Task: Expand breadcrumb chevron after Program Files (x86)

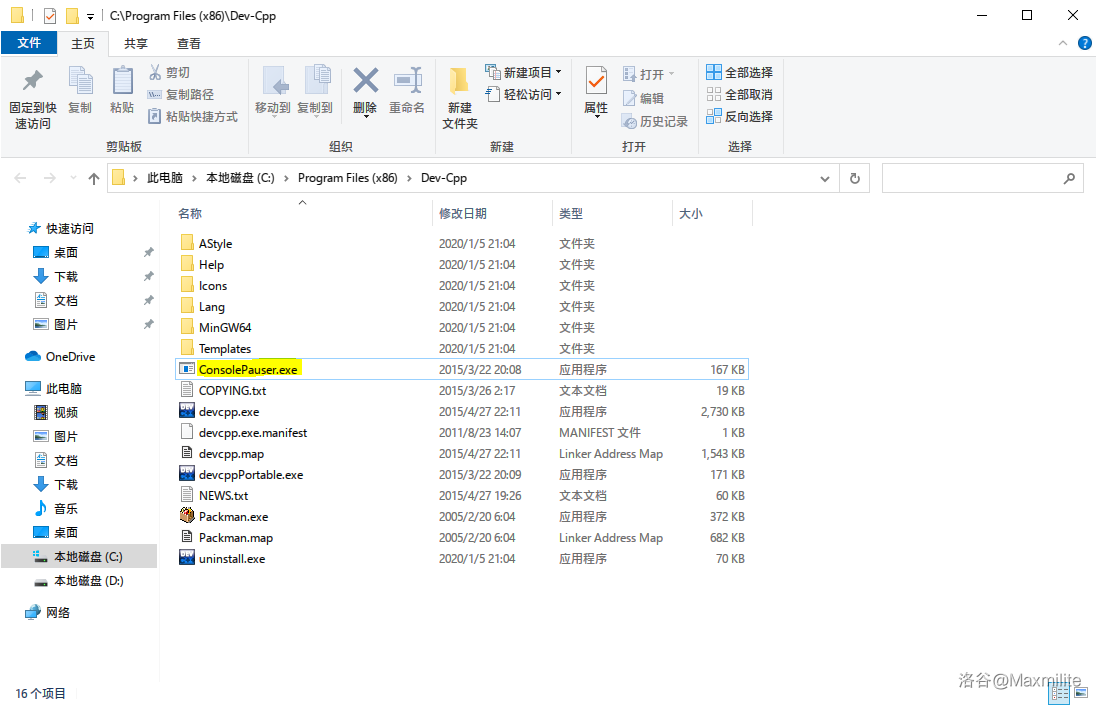Action: click(x=409, y=178)
